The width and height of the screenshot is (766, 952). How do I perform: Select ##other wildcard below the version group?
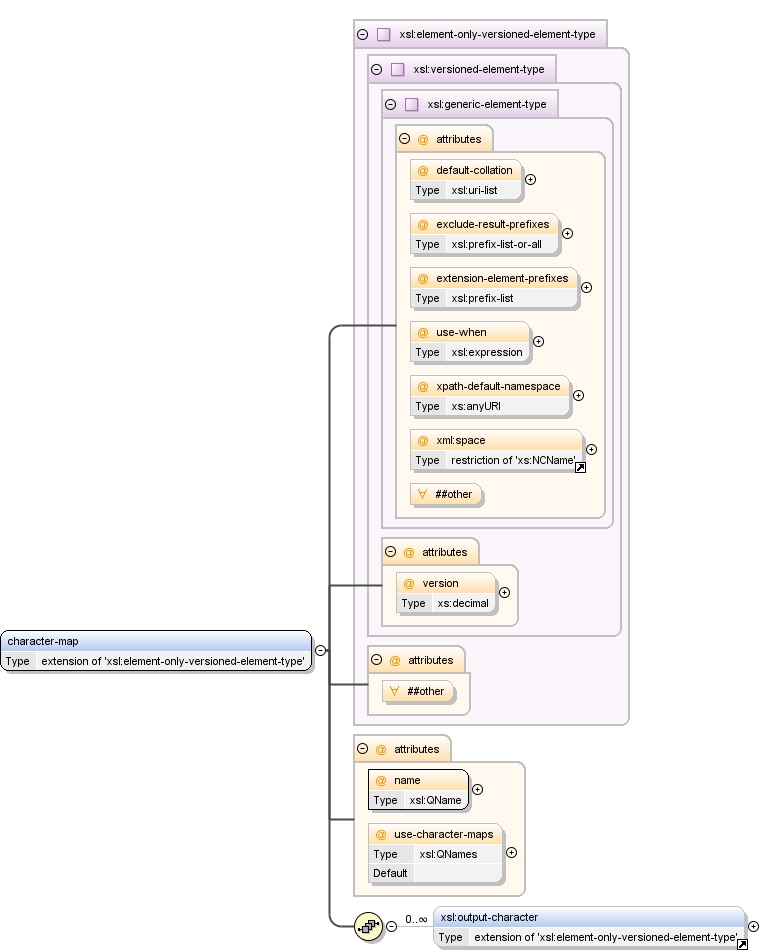point(419,692)
